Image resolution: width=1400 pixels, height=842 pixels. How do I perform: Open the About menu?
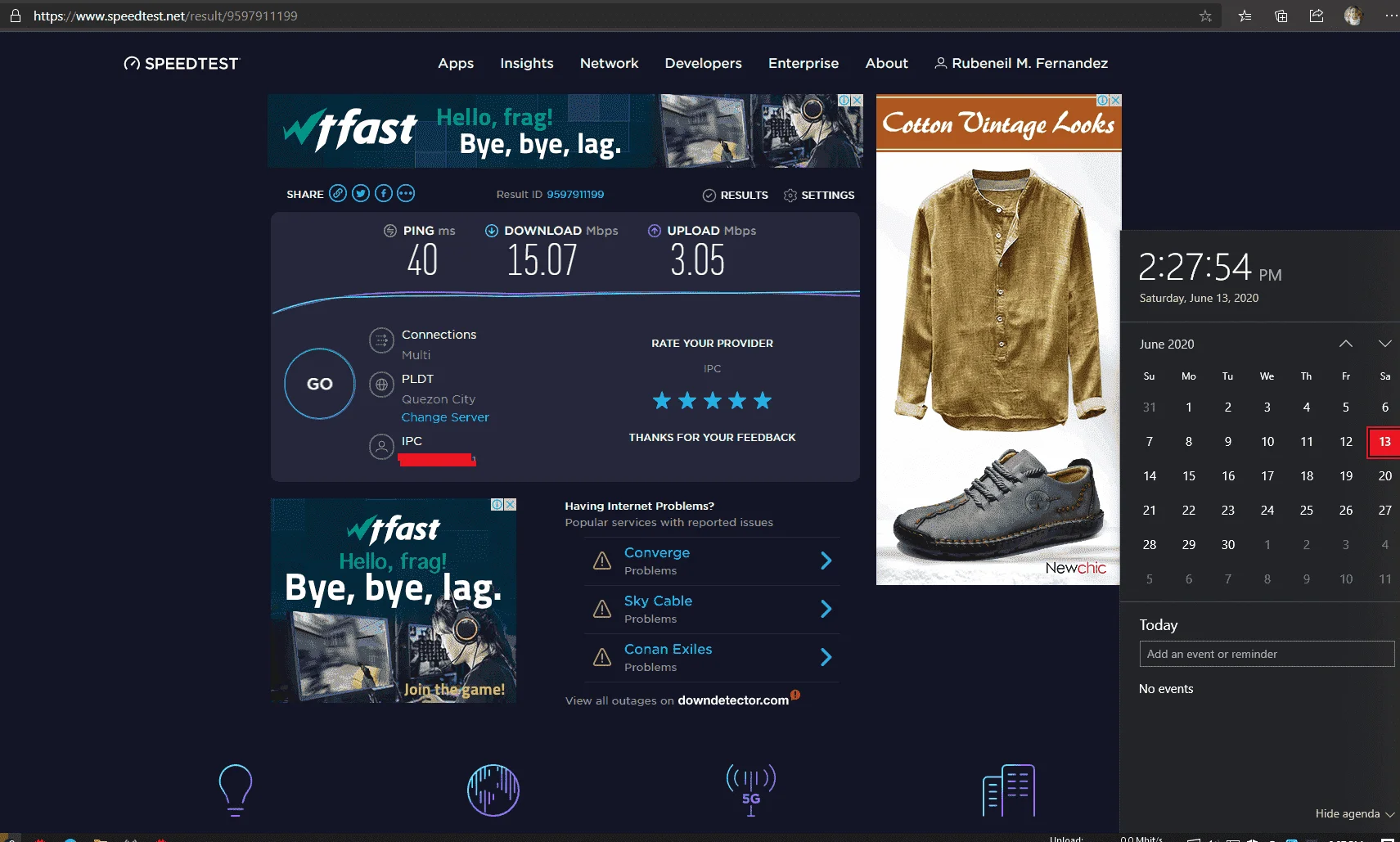tap(887, 64)
